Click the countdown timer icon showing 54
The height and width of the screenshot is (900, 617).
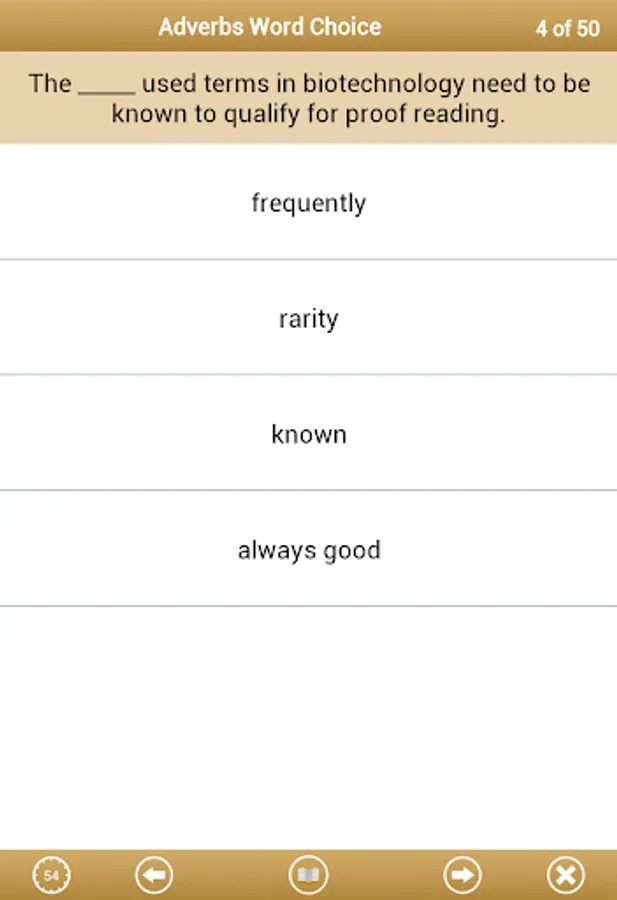point(51,875)
